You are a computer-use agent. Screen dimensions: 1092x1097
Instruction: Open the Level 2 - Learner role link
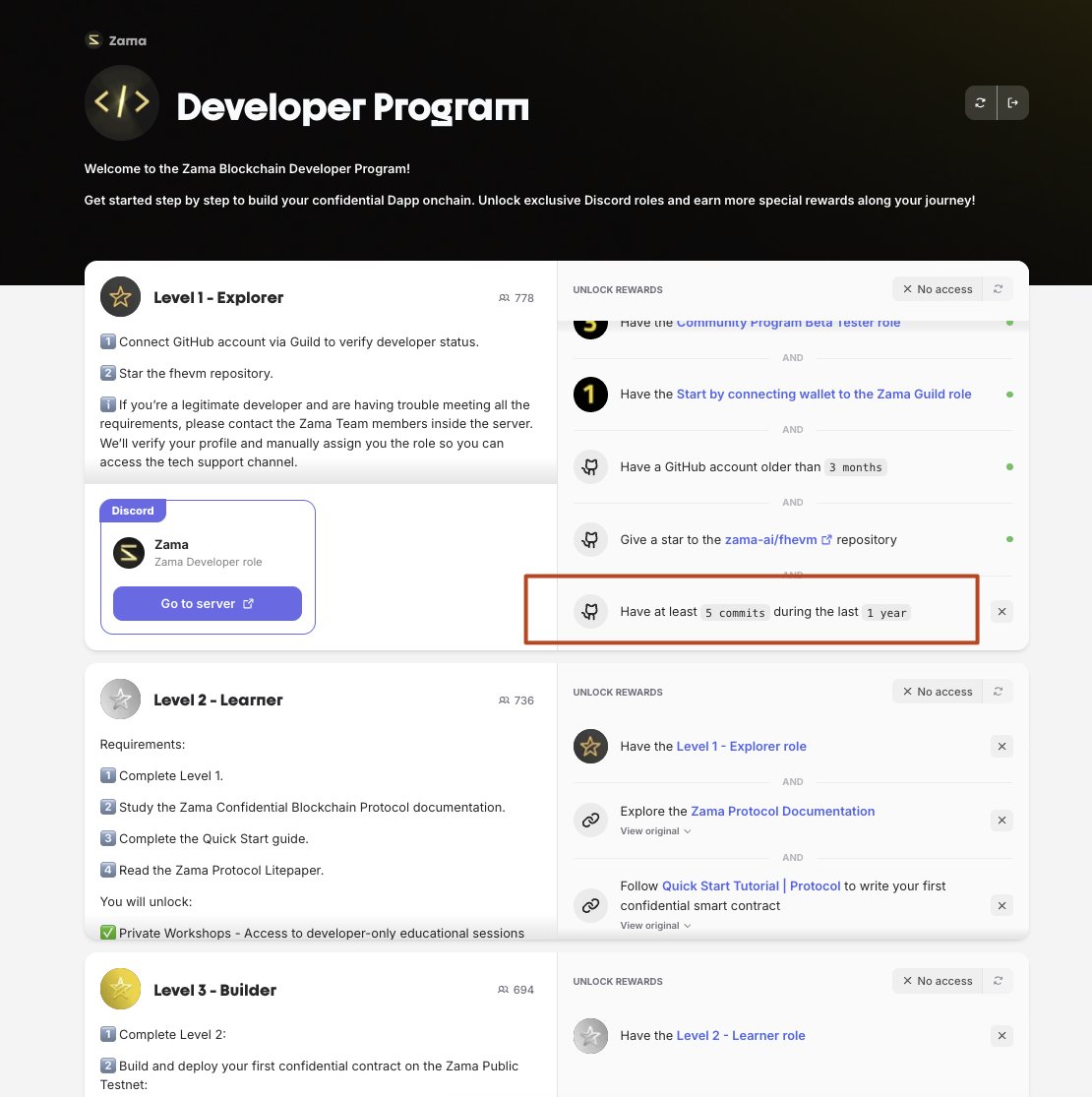[740, 1035]
